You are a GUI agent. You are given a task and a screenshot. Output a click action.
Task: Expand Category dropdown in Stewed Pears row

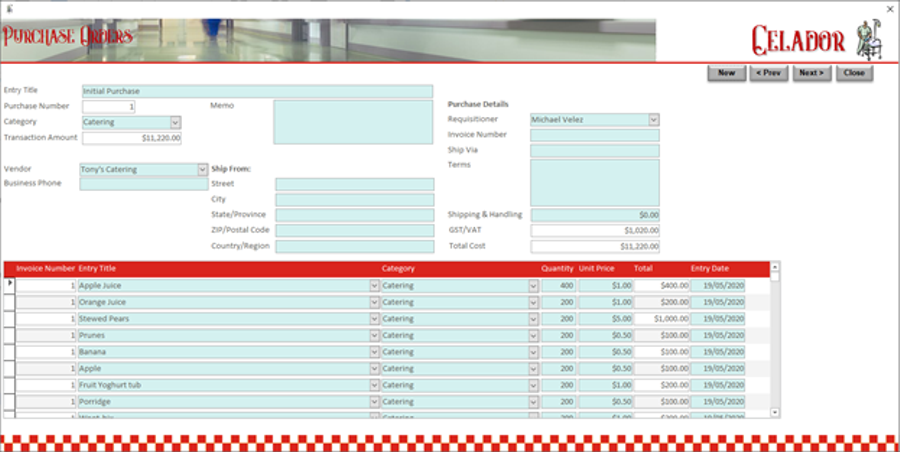(x=533, y=319)
